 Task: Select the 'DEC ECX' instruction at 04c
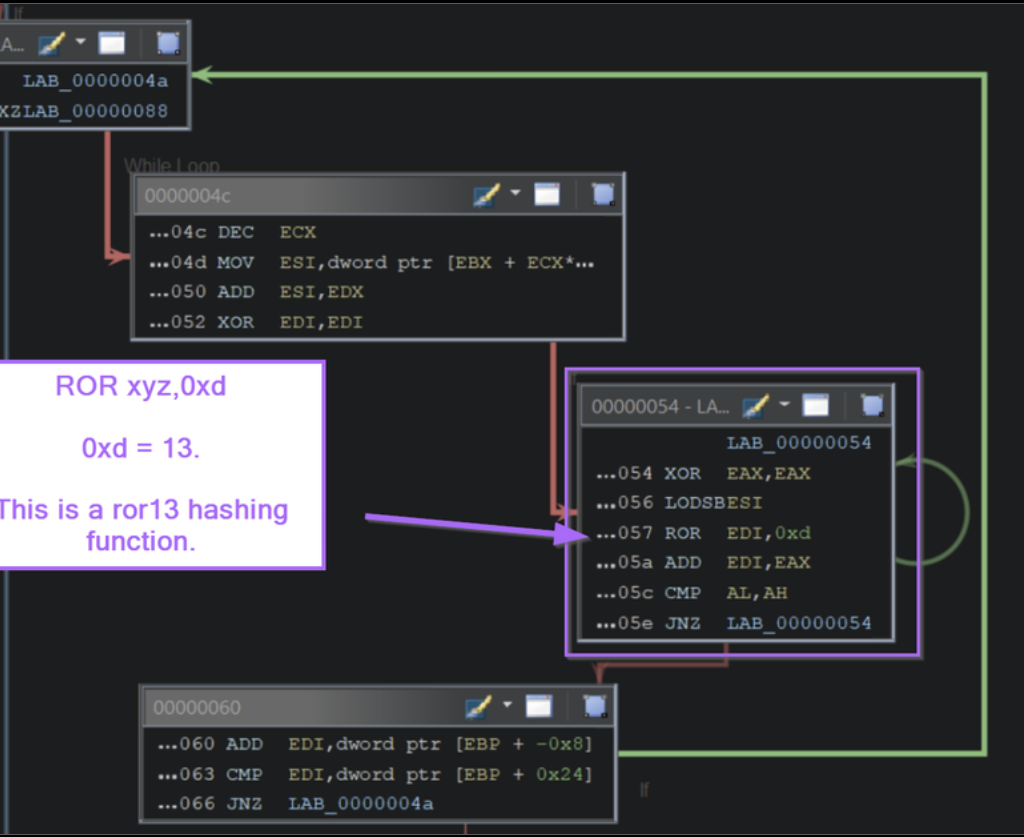pyautogui.click(x=233, y=232)
